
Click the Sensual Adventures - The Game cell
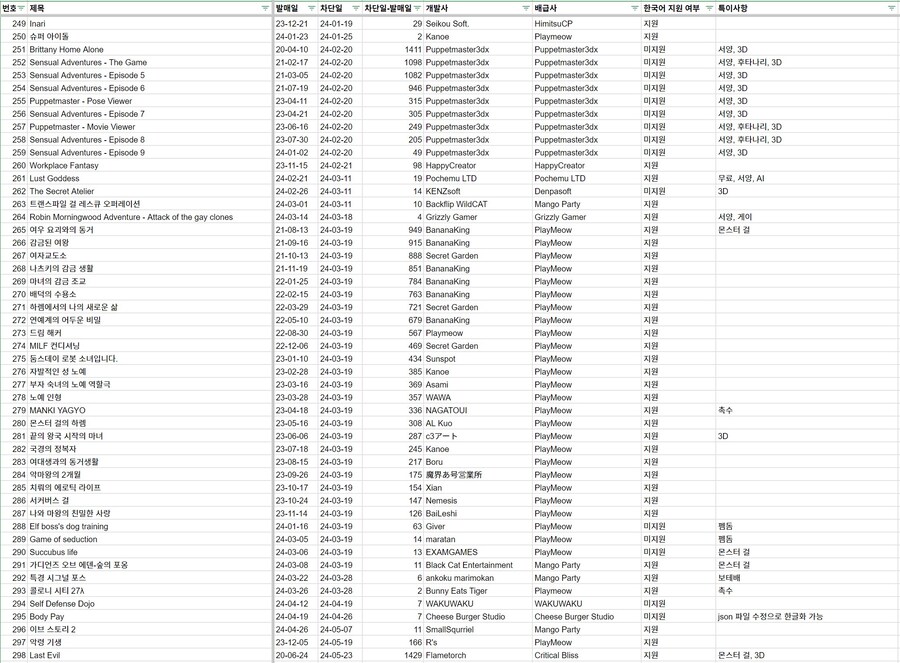[151, 62]
